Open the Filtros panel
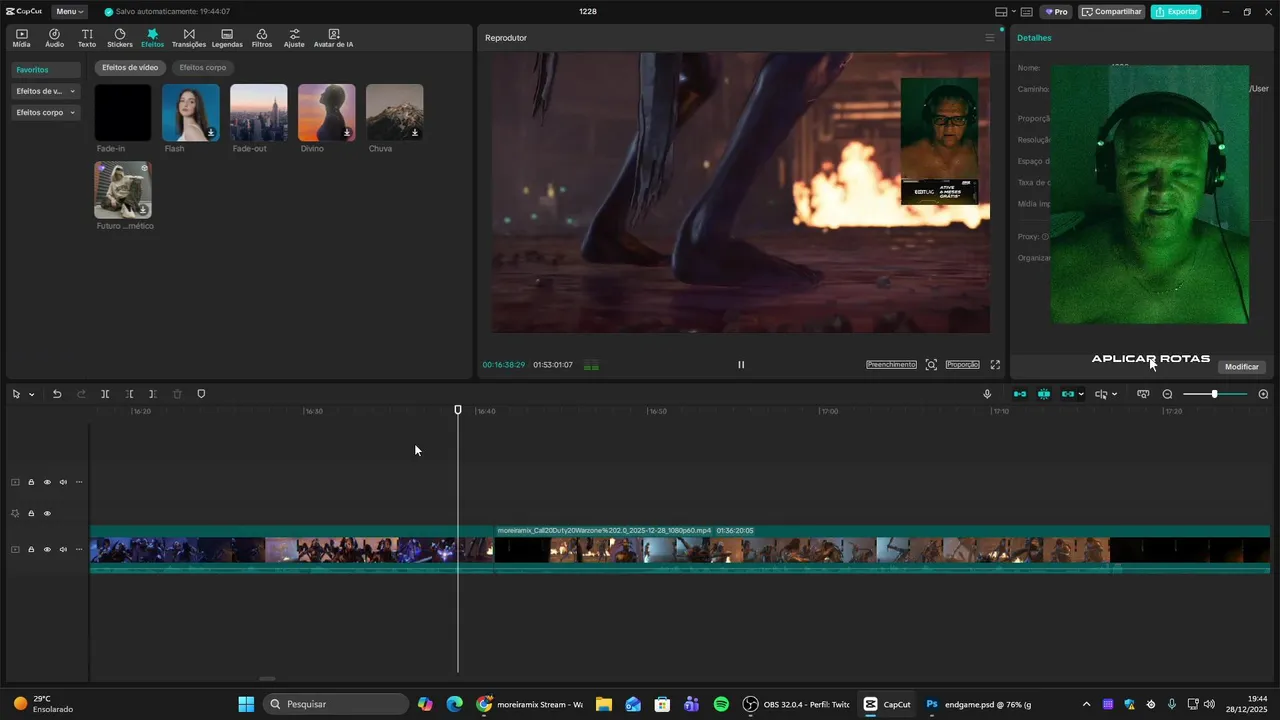This screenshot has width=1280, height=720. click(262, 38)
